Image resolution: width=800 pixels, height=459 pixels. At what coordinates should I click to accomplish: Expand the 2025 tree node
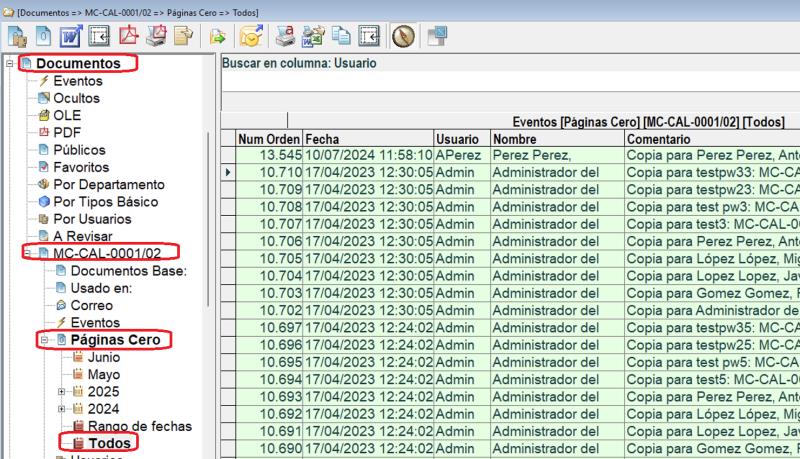[x=62, y=392]
